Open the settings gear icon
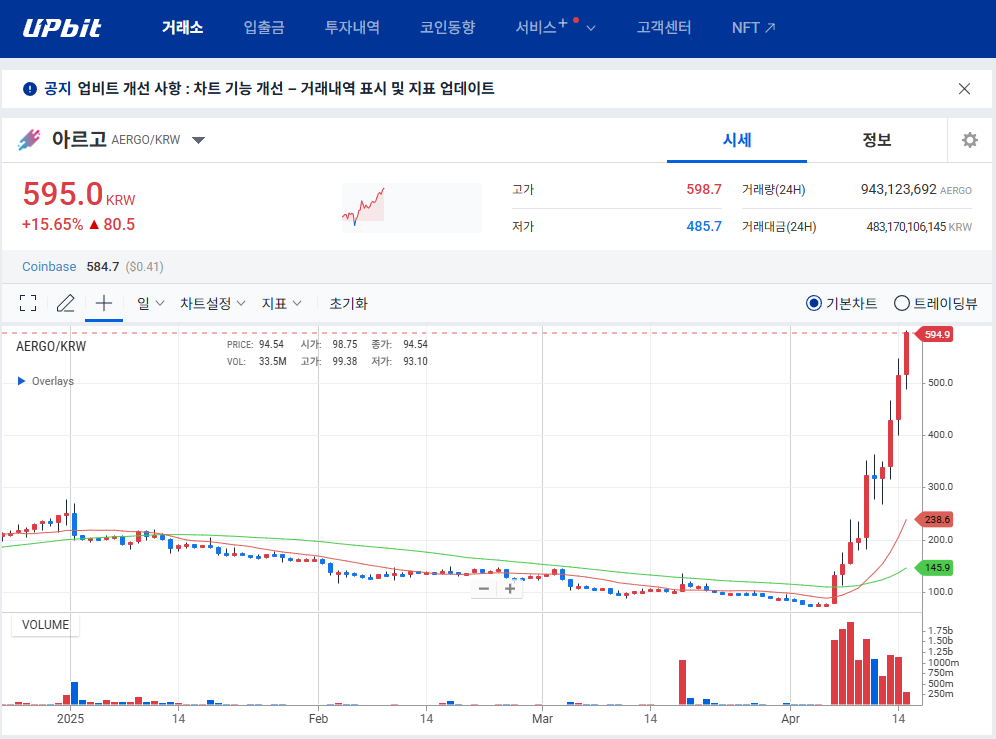Viewport: 996px width, 739px height. [x=969, y=140]
